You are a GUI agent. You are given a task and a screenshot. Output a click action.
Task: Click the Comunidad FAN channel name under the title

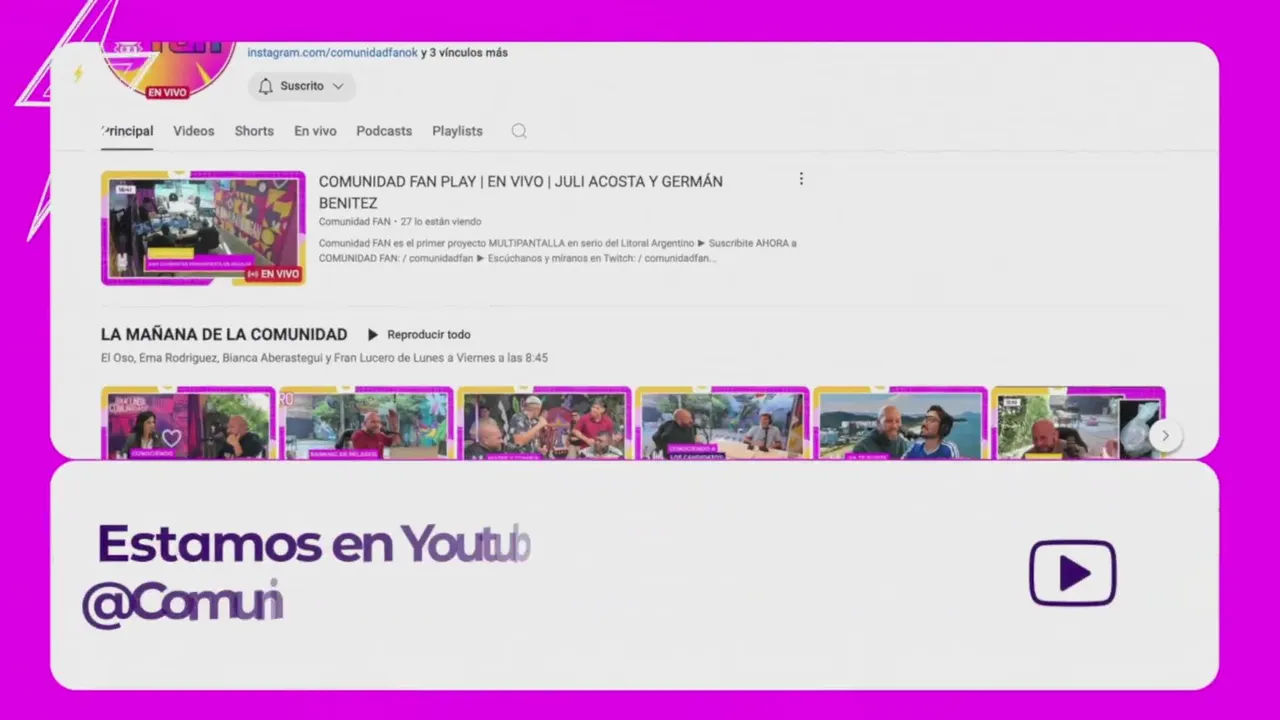pyautogui.click(x=355, y=222)
